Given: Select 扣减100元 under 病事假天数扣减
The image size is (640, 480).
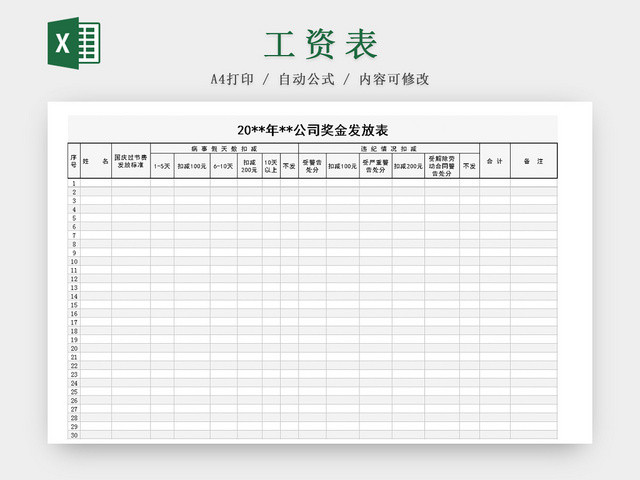Looking at the screenshot, I should pos(192,166).
